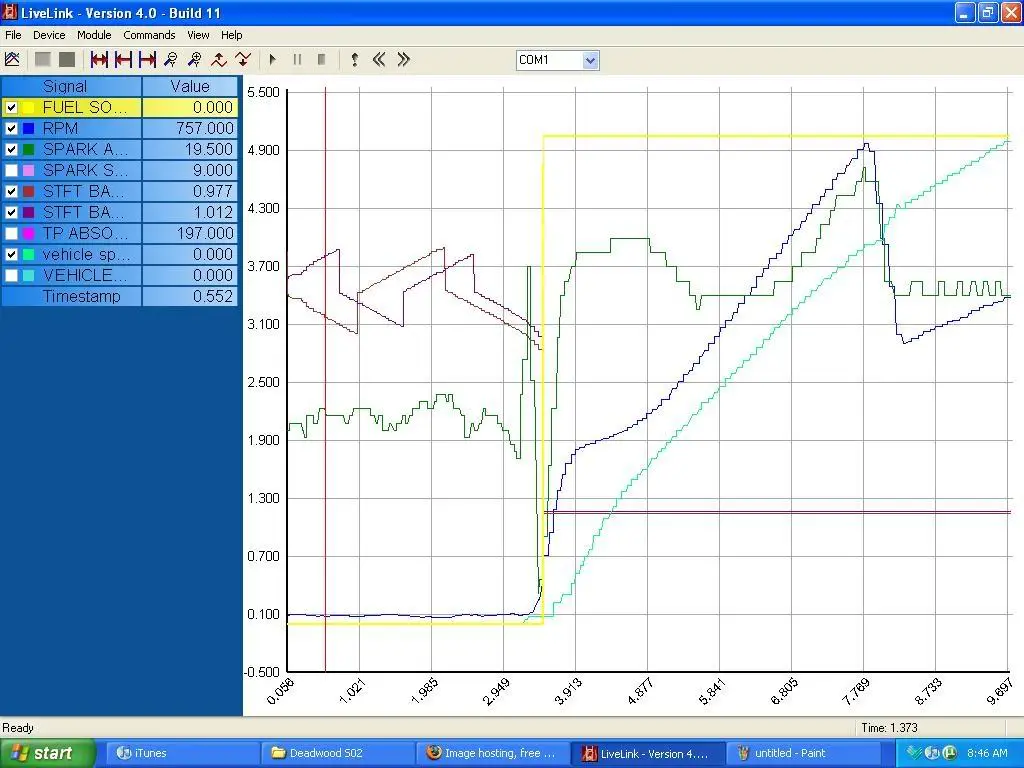The image size is (1024, 768).
Task: Select the TP ABSO... signal name
Action: [x=86, y=233]
